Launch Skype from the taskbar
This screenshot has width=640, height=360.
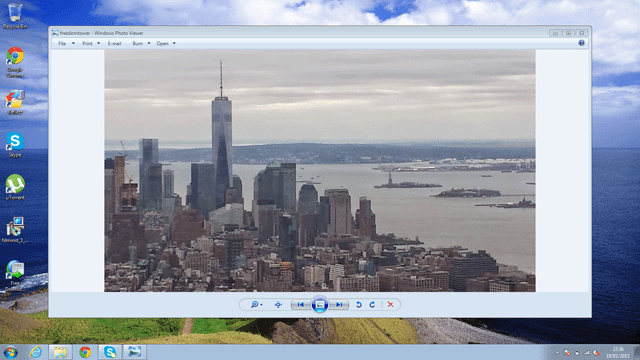pyautogui.click(x=110, y=352)
